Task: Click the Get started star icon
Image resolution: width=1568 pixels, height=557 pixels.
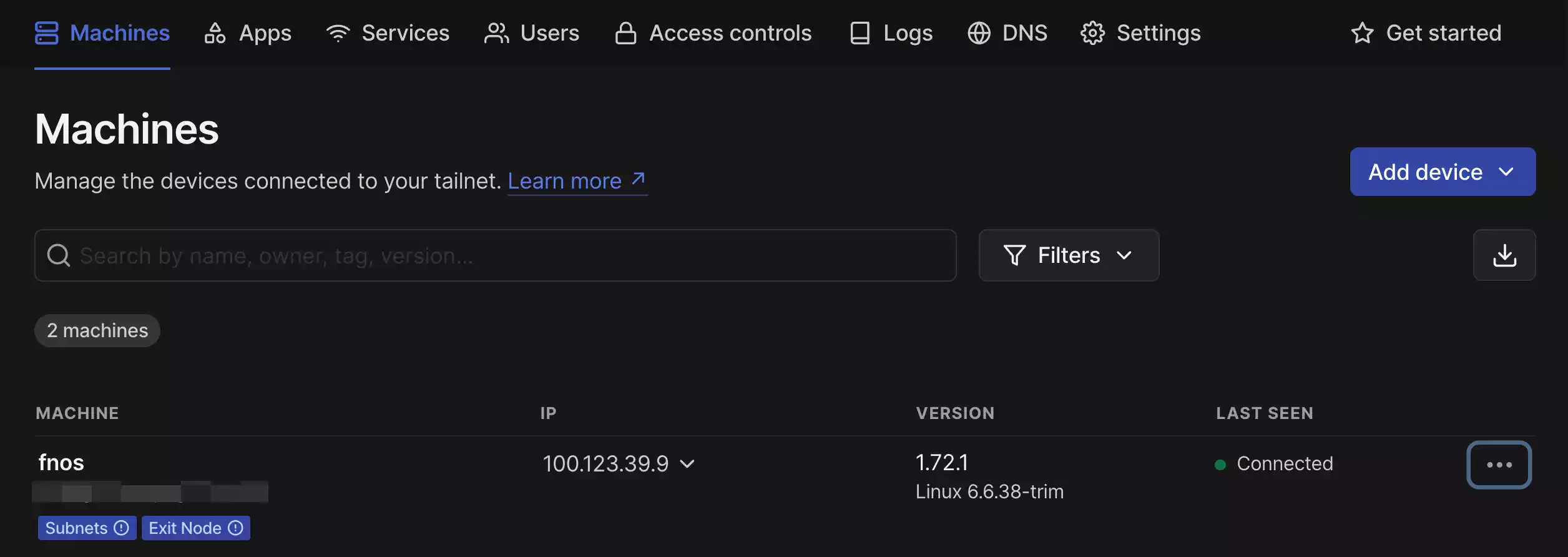Action: (x=1362, y=33)
